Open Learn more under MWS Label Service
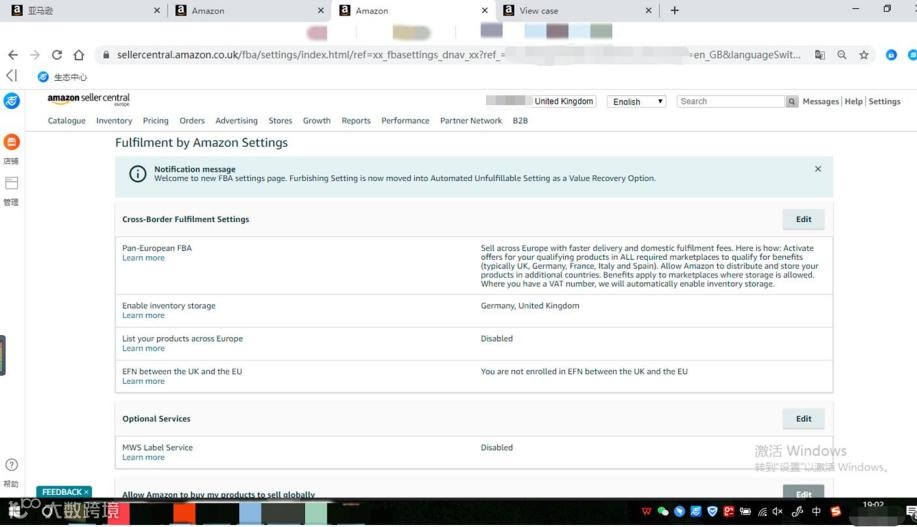 pyautogui.click(x=143, y=457)
